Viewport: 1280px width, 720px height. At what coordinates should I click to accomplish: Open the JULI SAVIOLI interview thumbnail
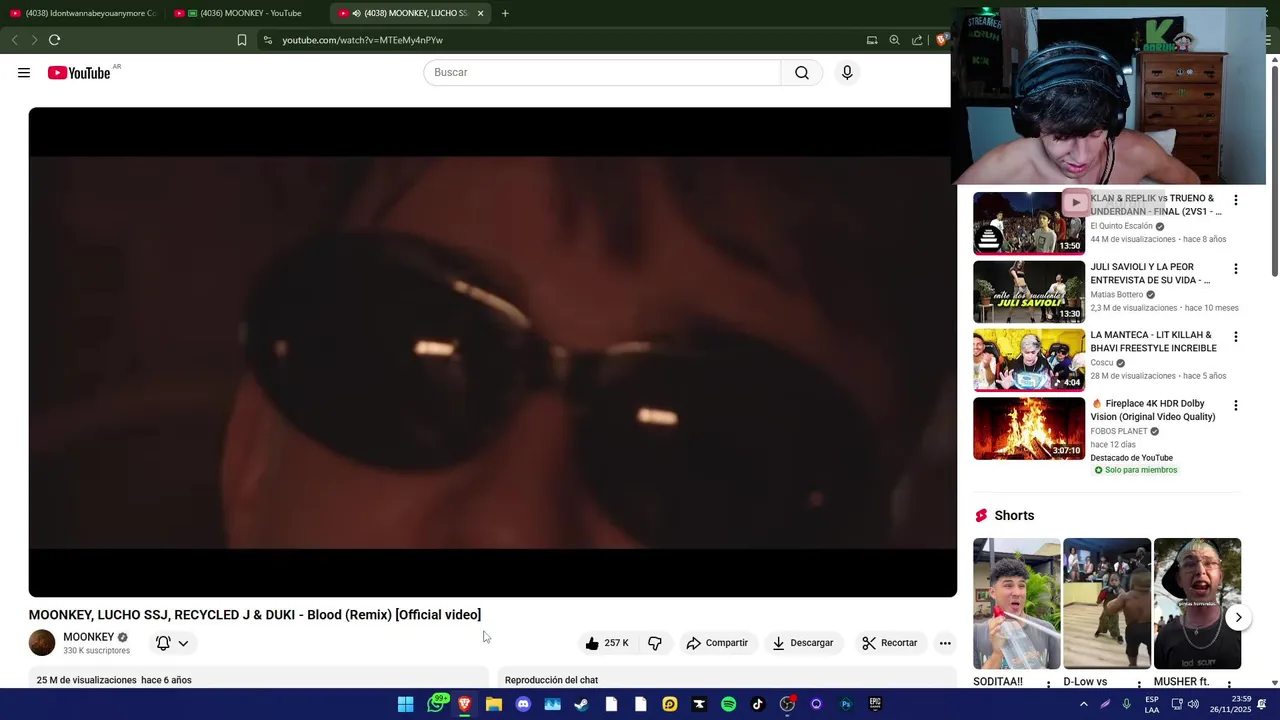[1028, 291]
